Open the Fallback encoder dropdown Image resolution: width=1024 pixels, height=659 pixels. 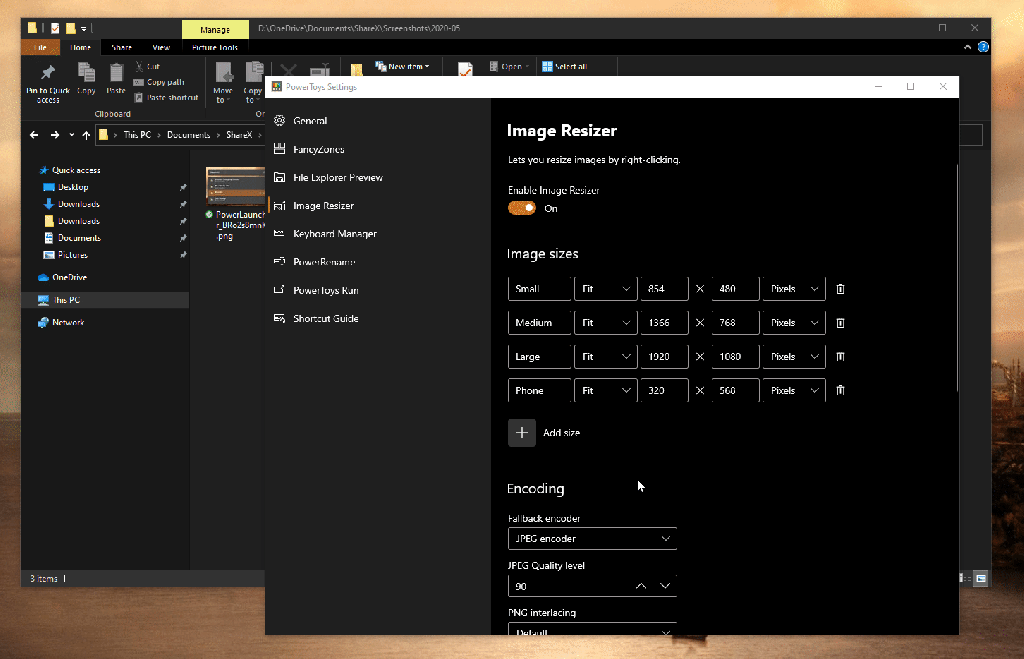pos(592,539)
